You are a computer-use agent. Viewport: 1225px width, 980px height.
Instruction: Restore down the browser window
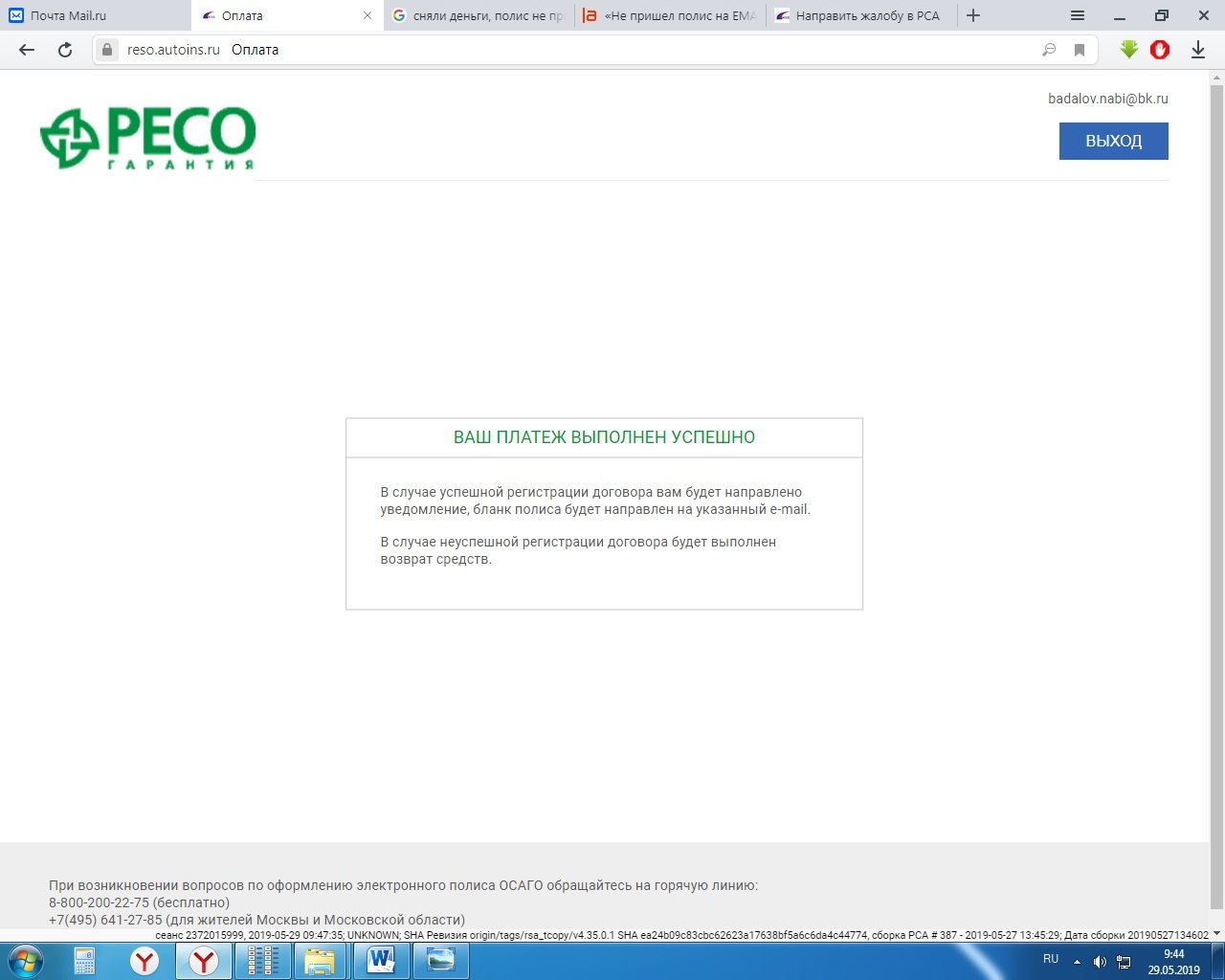point(1162,15)
